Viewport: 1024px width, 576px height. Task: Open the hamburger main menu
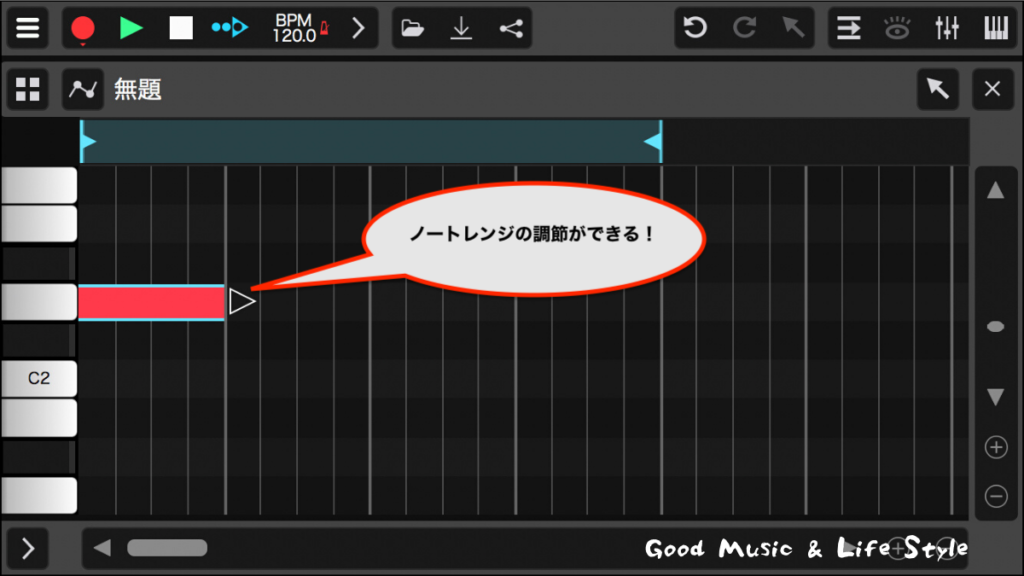pyautogui.click(x=27, y=28)
